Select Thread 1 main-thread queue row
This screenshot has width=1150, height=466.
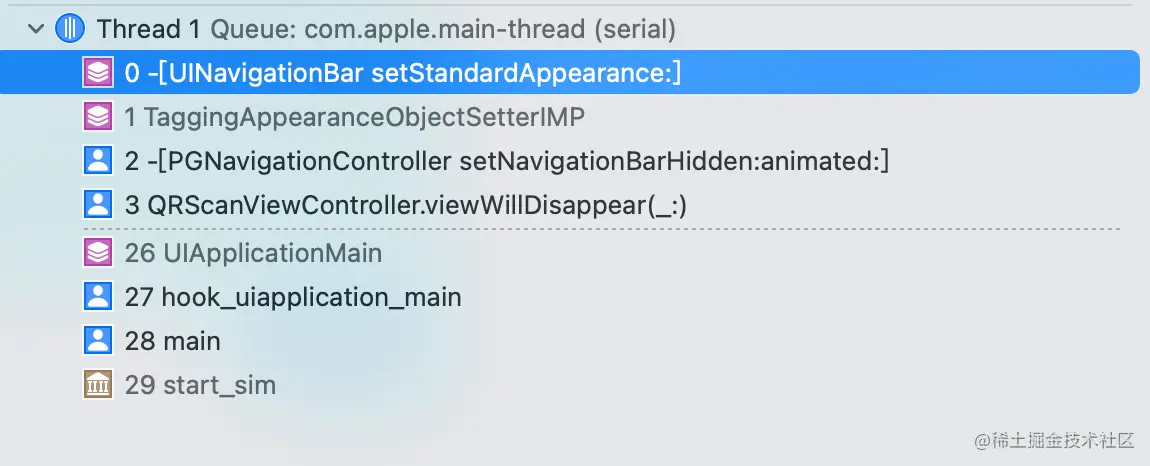click(385, 29)
